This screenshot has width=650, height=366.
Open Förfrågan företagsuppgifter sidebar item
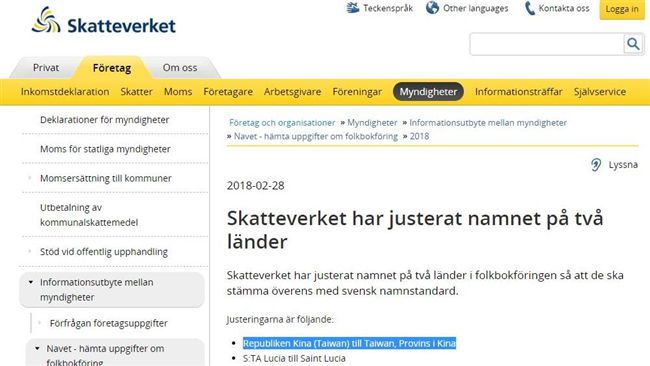(109, 323)
